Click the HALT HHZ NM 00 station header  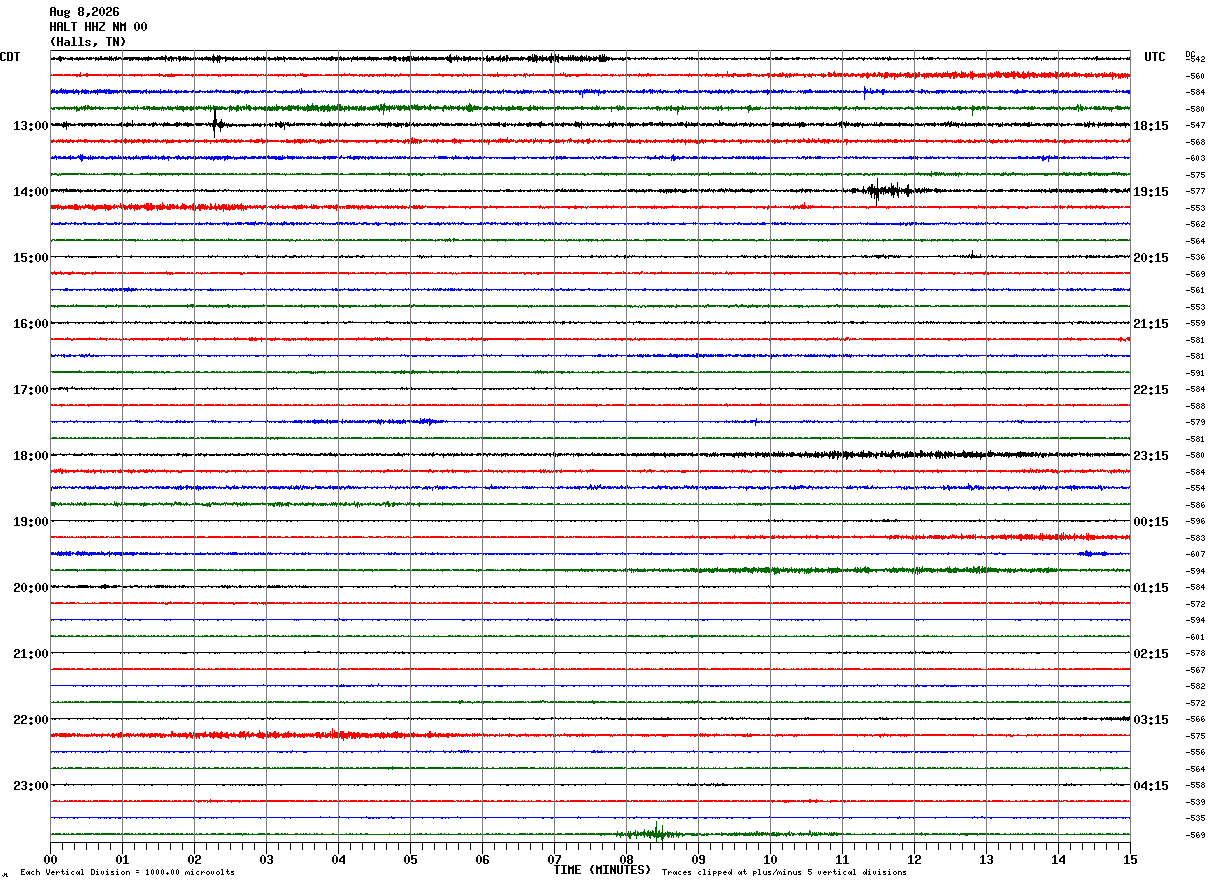pyautogui.click(x=98, y=27)
